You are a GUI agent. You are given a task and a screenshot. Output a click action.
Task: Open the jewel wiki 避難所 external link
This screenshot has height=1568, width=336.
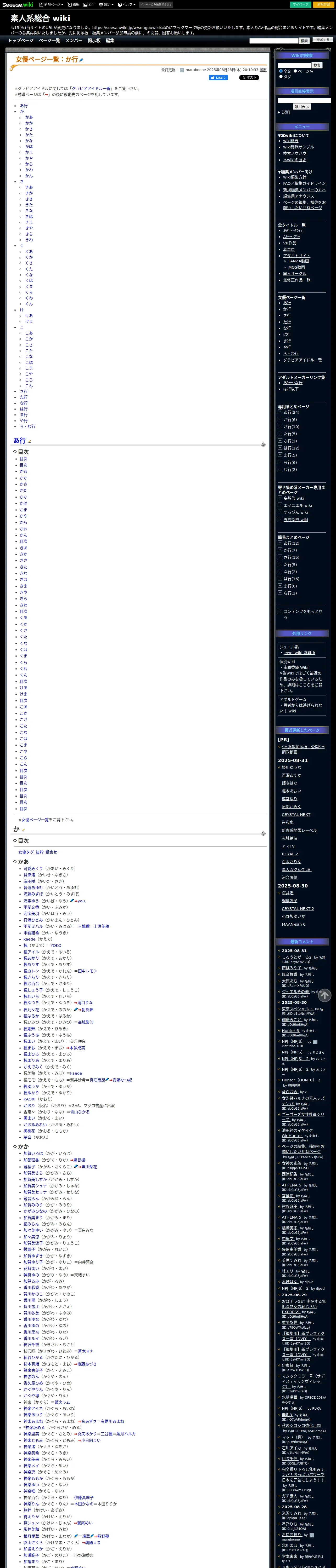click(x=299, y=653)
